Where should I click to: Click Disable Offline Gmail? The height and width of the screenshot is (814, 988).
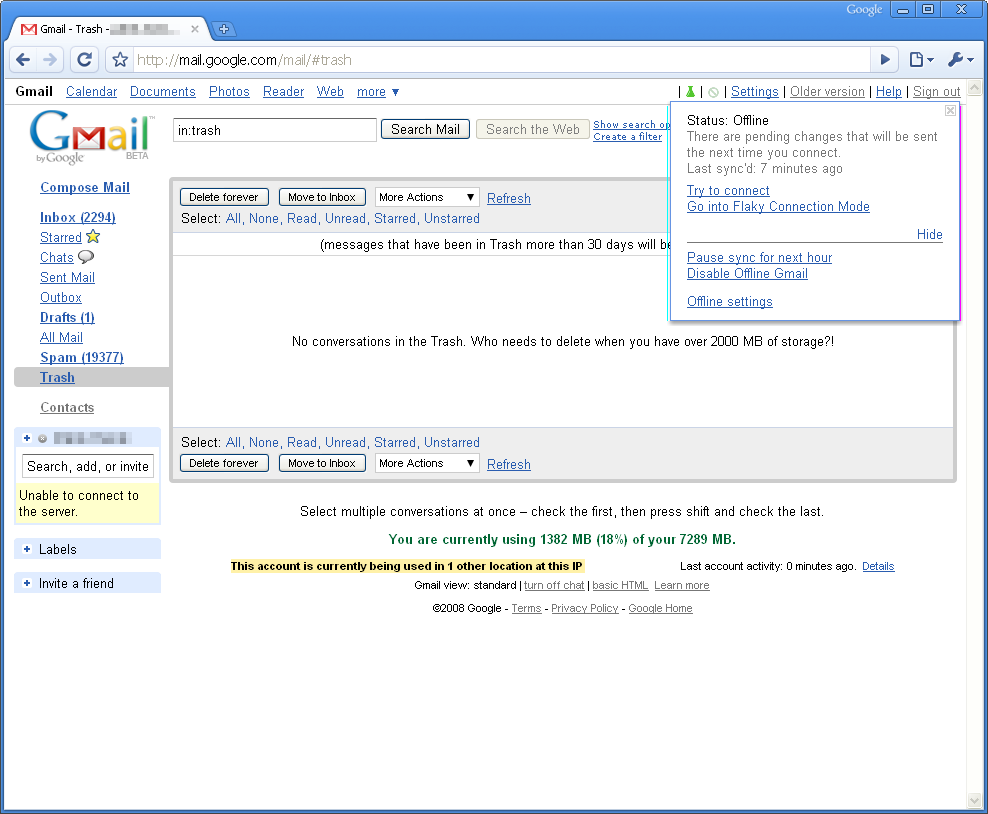(747, 273)
